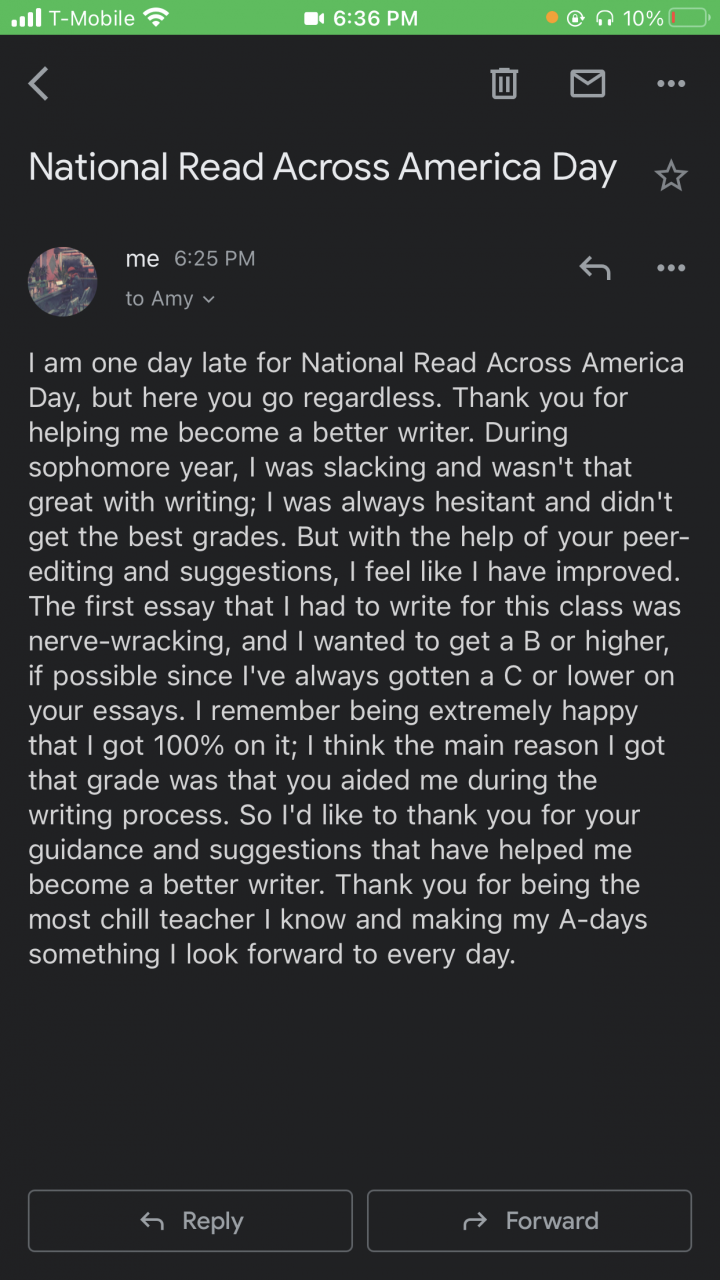Viewport: 720px width, 1280px height.
Task: Star the National Read Across America Day email
Action: click(670, 177)
